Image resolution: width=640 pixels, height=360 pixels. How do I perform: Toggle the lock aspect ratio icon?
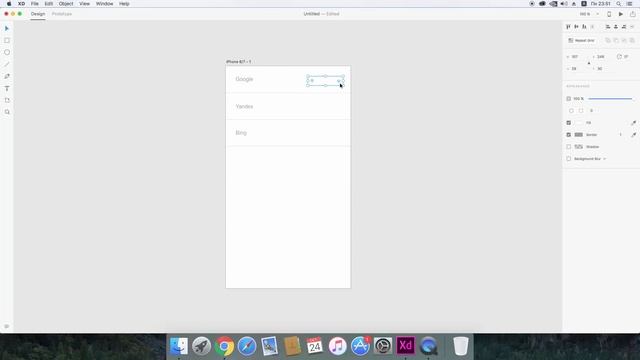pyautogui.click(x=589, y=63)
